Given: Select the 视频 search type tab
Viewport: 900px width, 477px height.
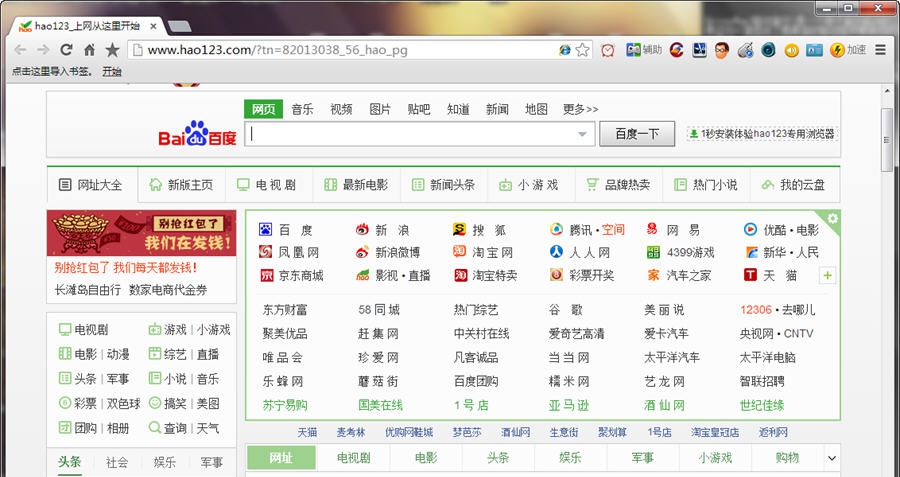Looking at the screenshot, I should 341,109.
